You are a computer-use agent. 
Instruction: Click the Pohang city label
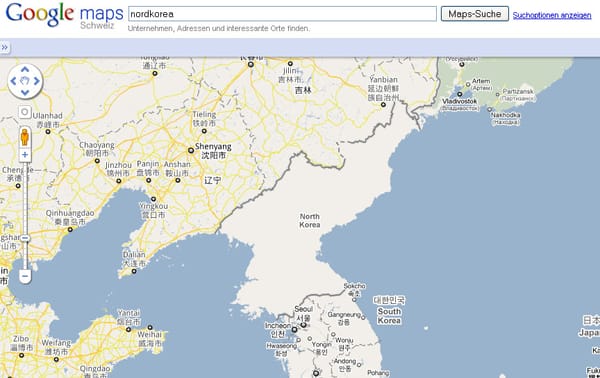[378, 373]
